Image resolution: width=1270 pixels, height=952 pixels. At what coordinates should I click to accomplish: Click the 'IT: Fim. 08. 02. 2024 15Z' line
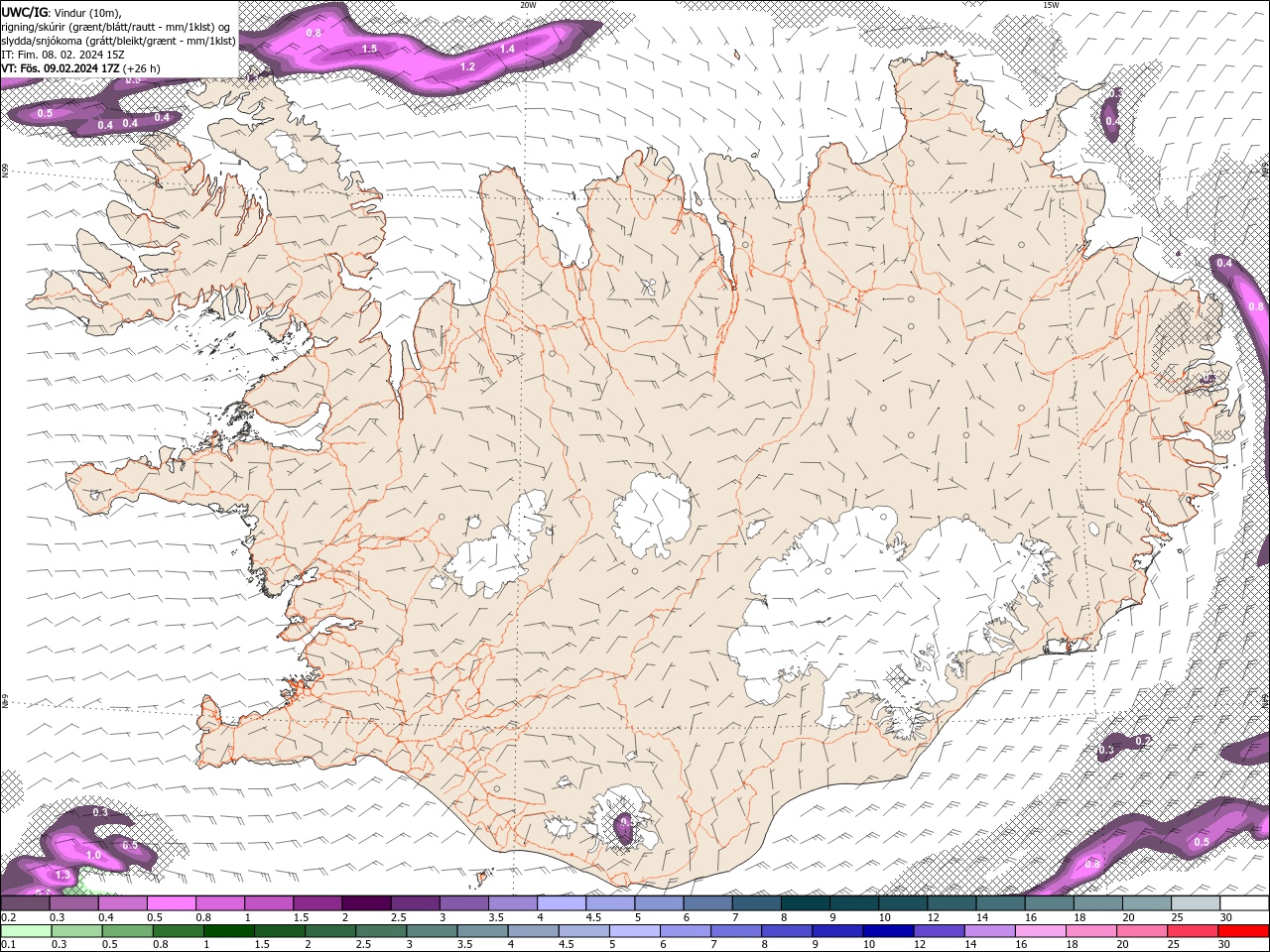click(62, 55)
